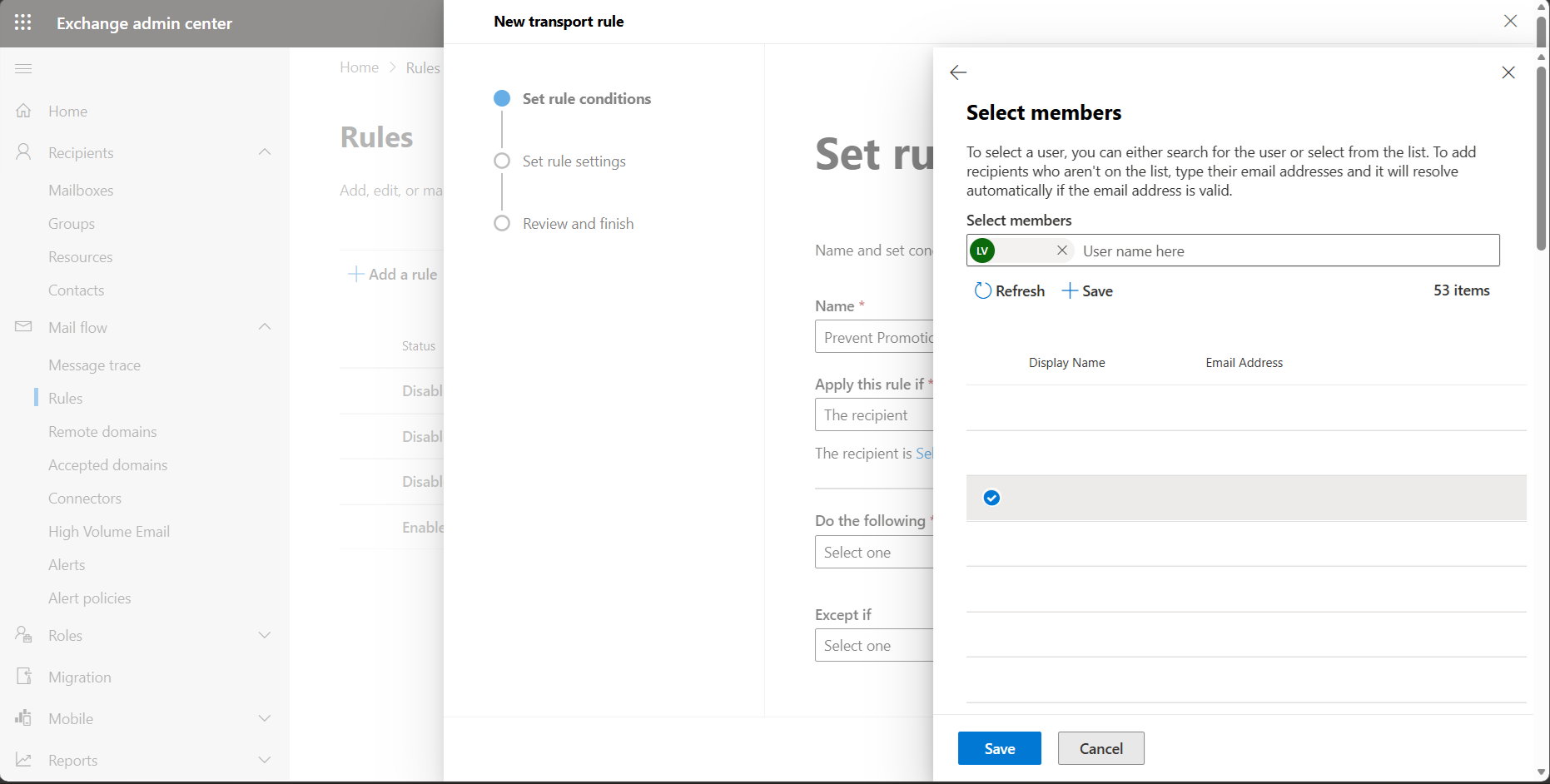
Task: Click the Migration icon in the sidebar
Action: (x=23, y=677)
